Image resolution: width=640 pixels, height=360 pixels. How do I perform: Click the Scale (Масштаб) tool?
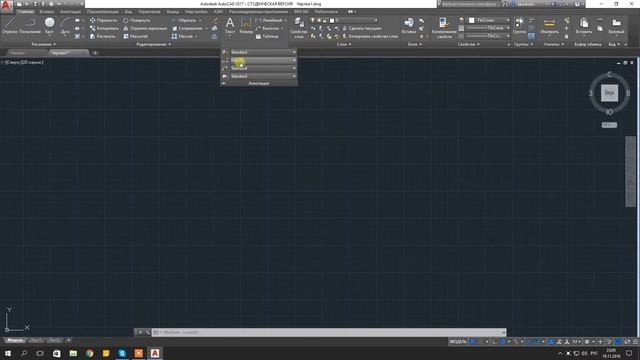tap(136, 36)
